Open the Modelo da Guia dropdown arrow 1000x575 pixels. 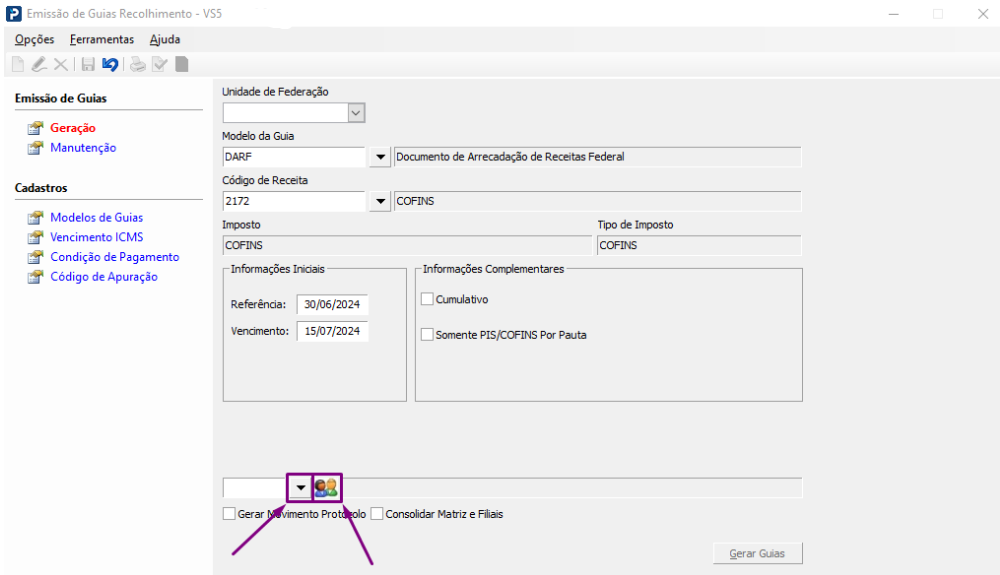(x=380, y=157)
